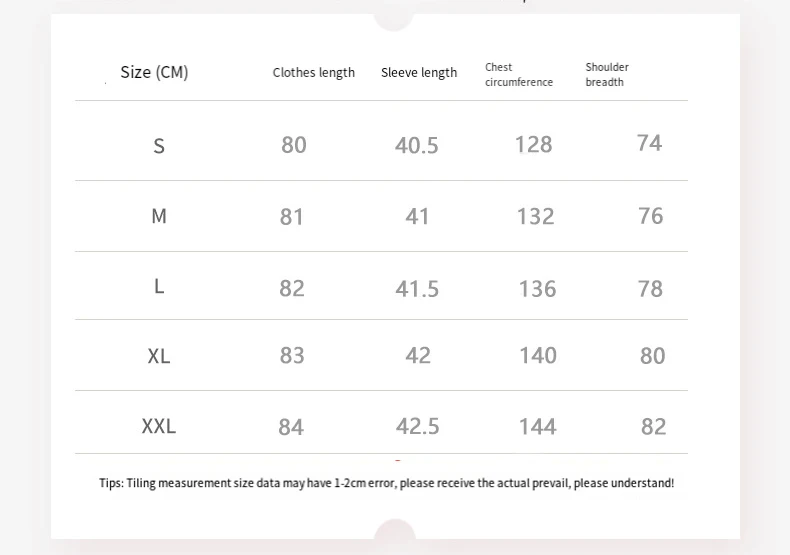The width and height of the screenshot is (790, 555).
Task: Click the S size row label
Action: pyautogui.click(x=159, y=146)
